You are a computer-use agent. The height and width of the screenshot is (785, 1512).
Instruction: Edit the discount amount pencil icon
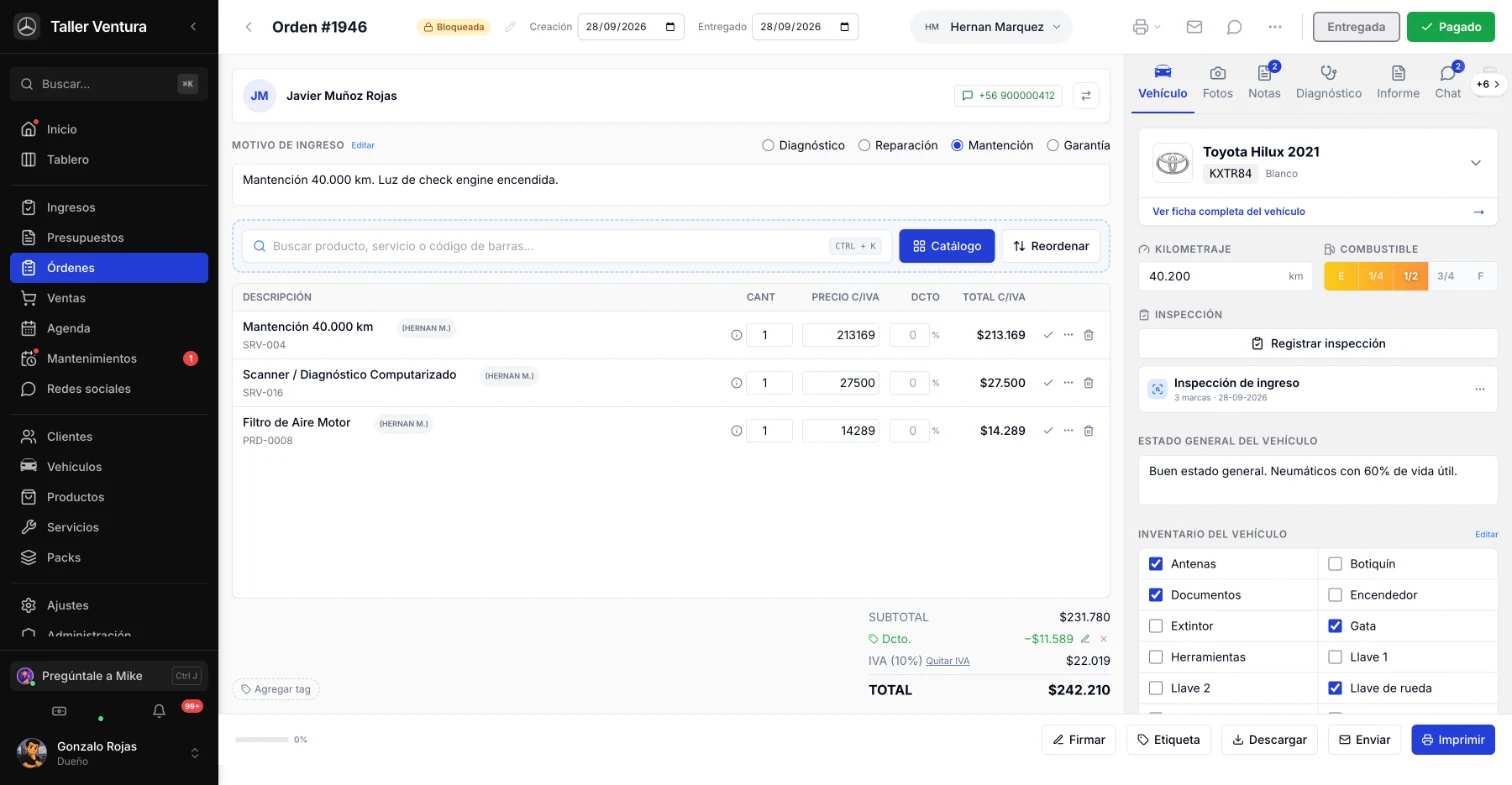(x=1085, y=639)
